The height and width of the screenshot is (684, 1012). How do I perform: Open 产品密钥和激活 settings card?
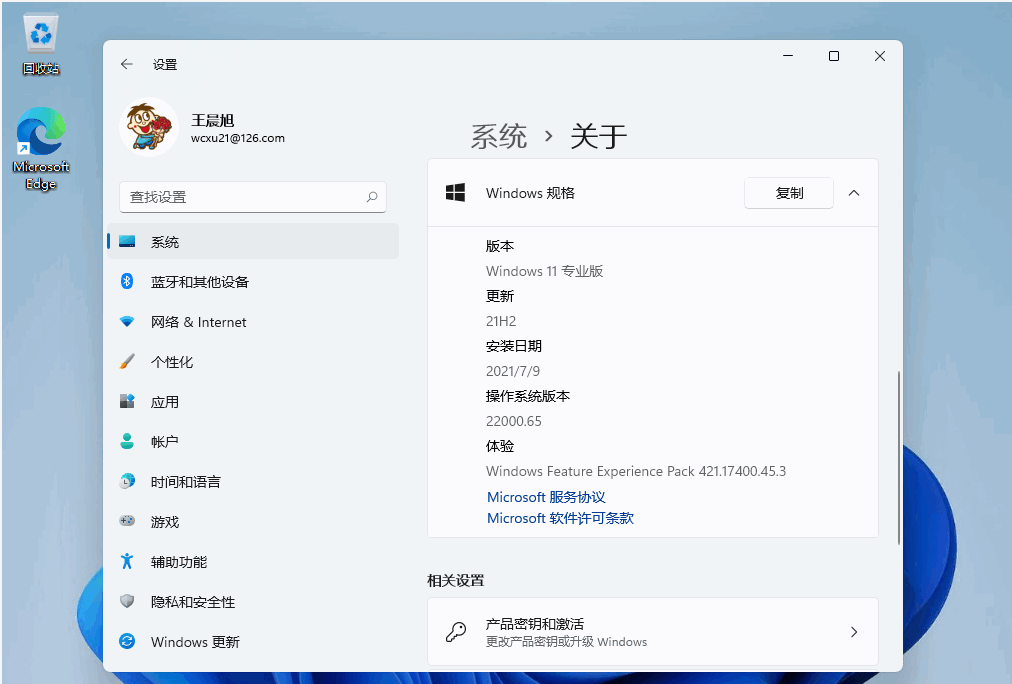click(653, 632)
